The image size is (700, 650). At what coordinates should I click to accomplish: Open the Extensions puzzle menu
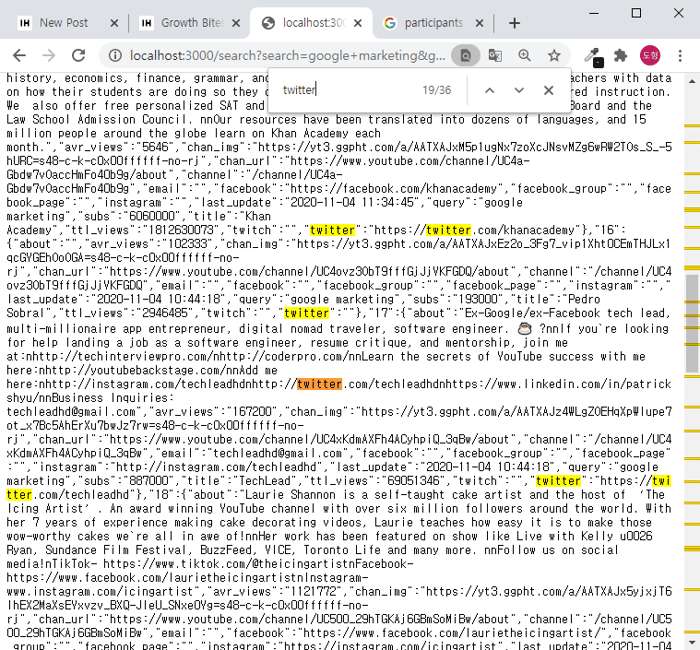621,56
